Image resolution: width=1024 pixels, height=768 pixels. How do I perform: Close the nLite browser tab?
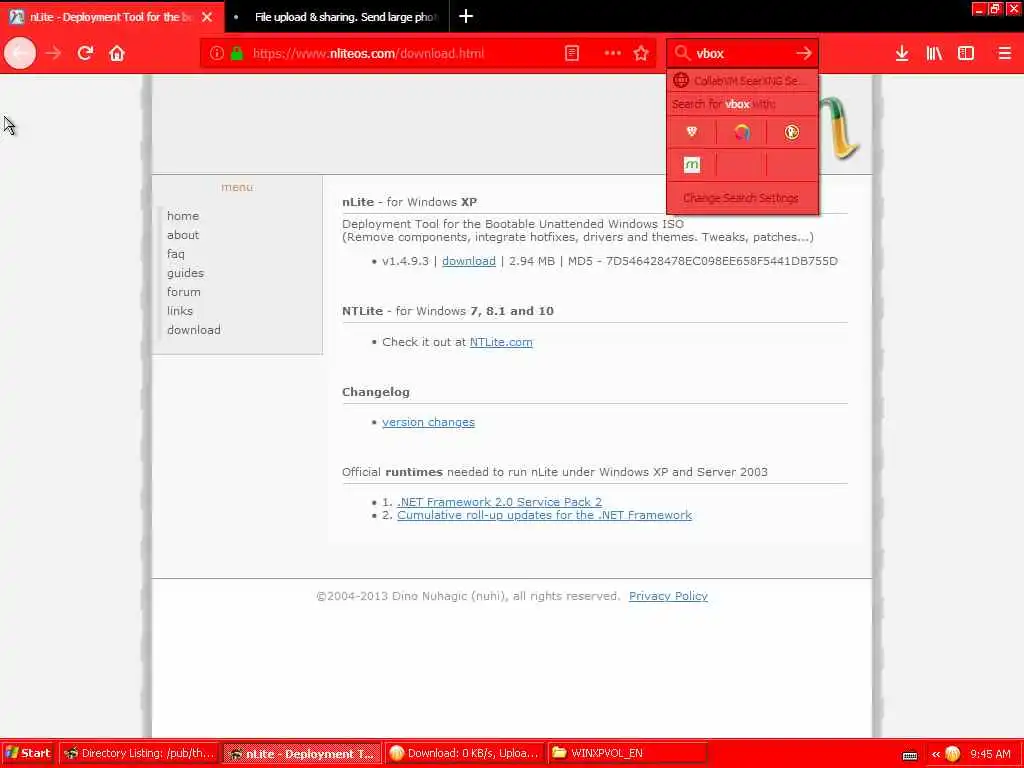[x=207, y=17]
